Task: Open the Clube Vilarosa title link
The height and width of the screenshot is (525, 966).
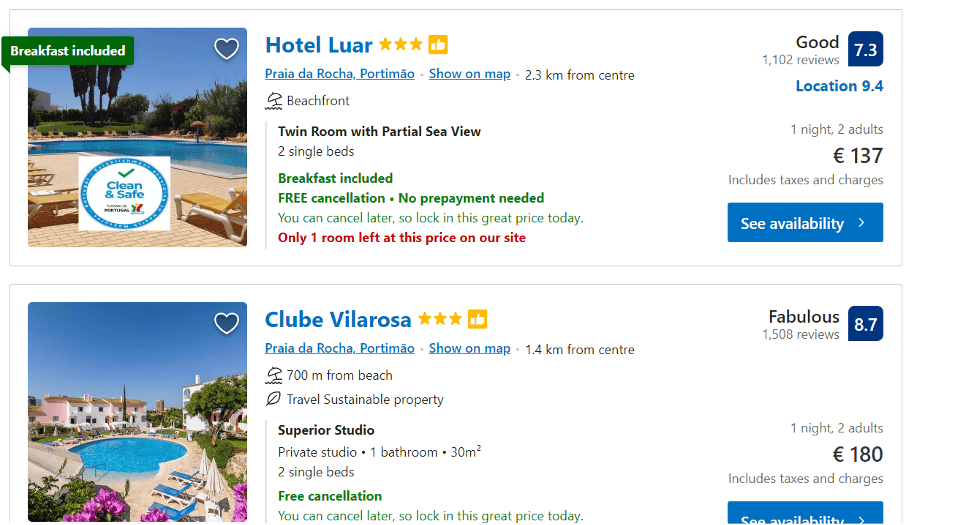Action: click(x=338, y=320)
